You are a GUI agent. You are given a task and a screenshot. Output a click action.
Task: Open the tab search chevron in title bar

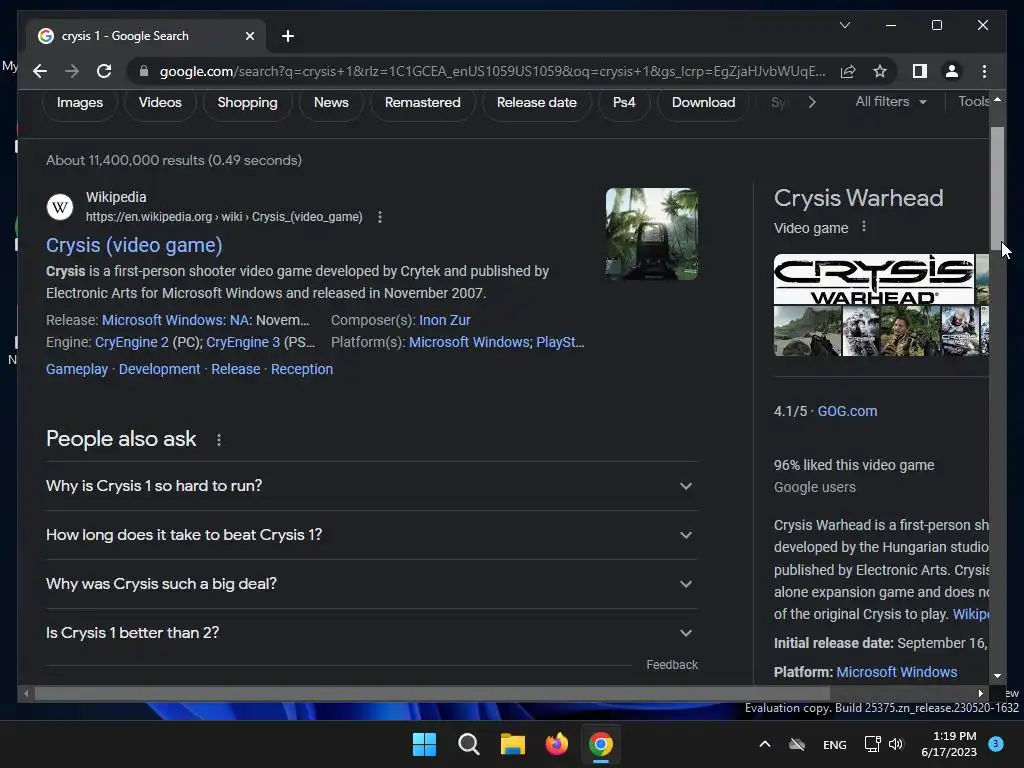pos(844,25)
